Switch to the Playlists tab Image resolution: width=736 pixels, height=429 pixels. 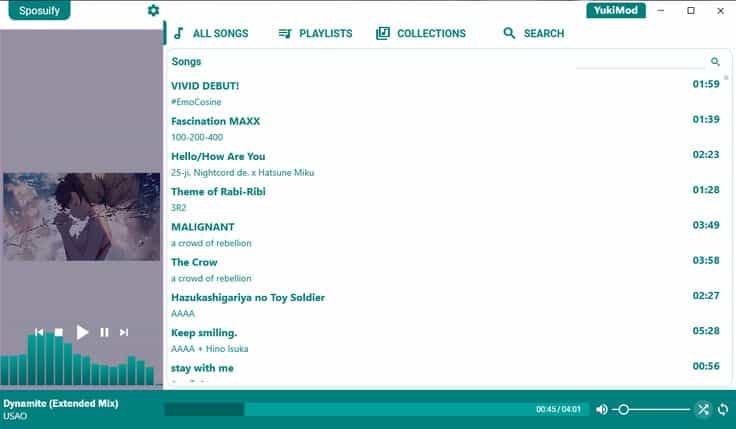315,33
